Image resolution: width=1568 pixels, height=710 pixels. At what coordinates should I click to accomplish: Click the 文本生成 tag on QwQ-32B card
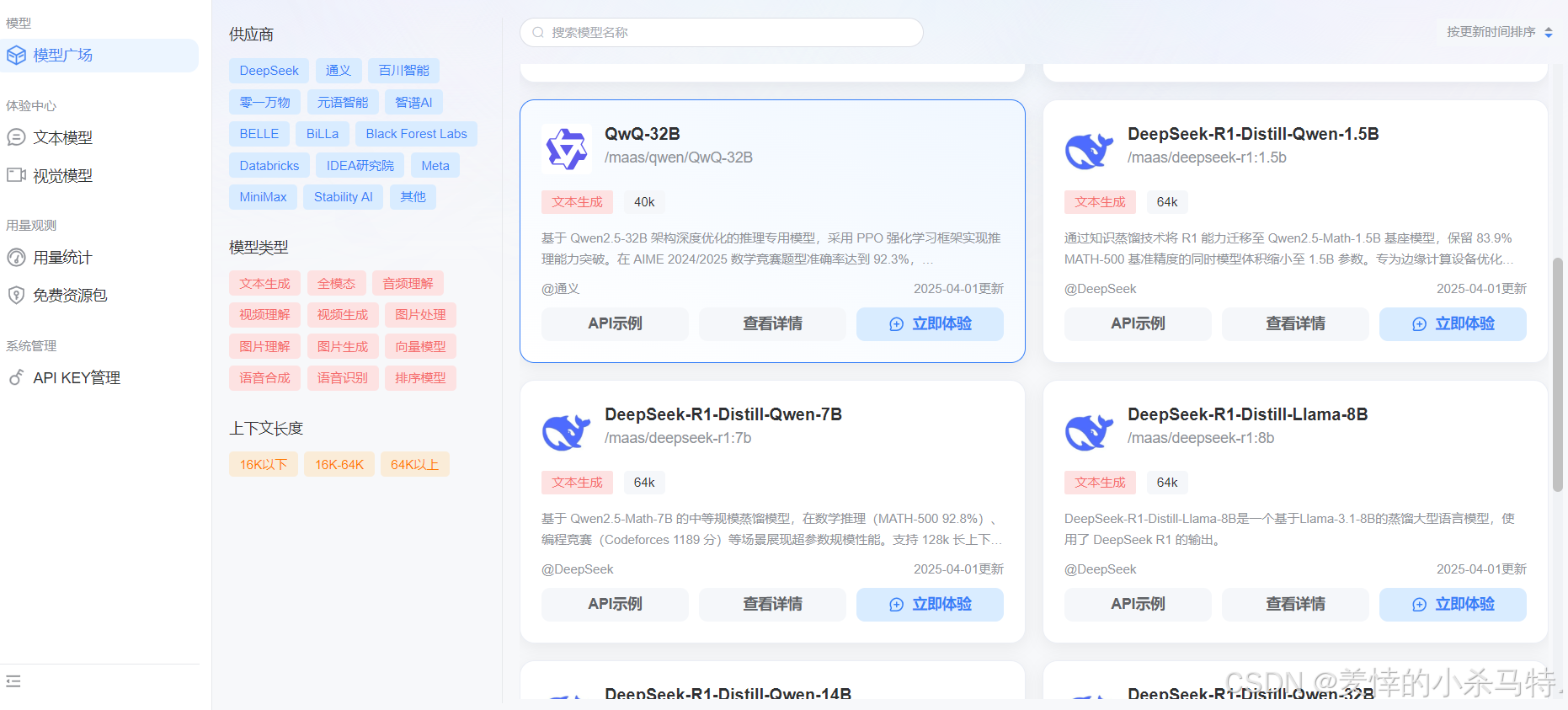coord(577,202)
